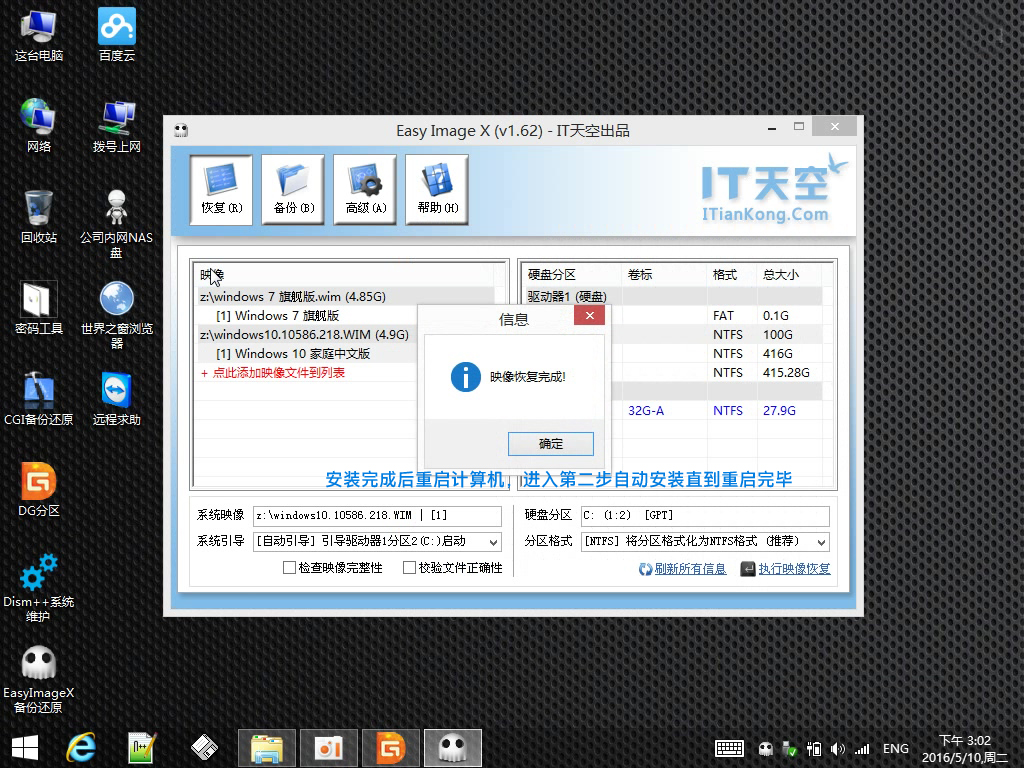Select z:\windows 7 旗舰版.wim image

tap(293, 296)
